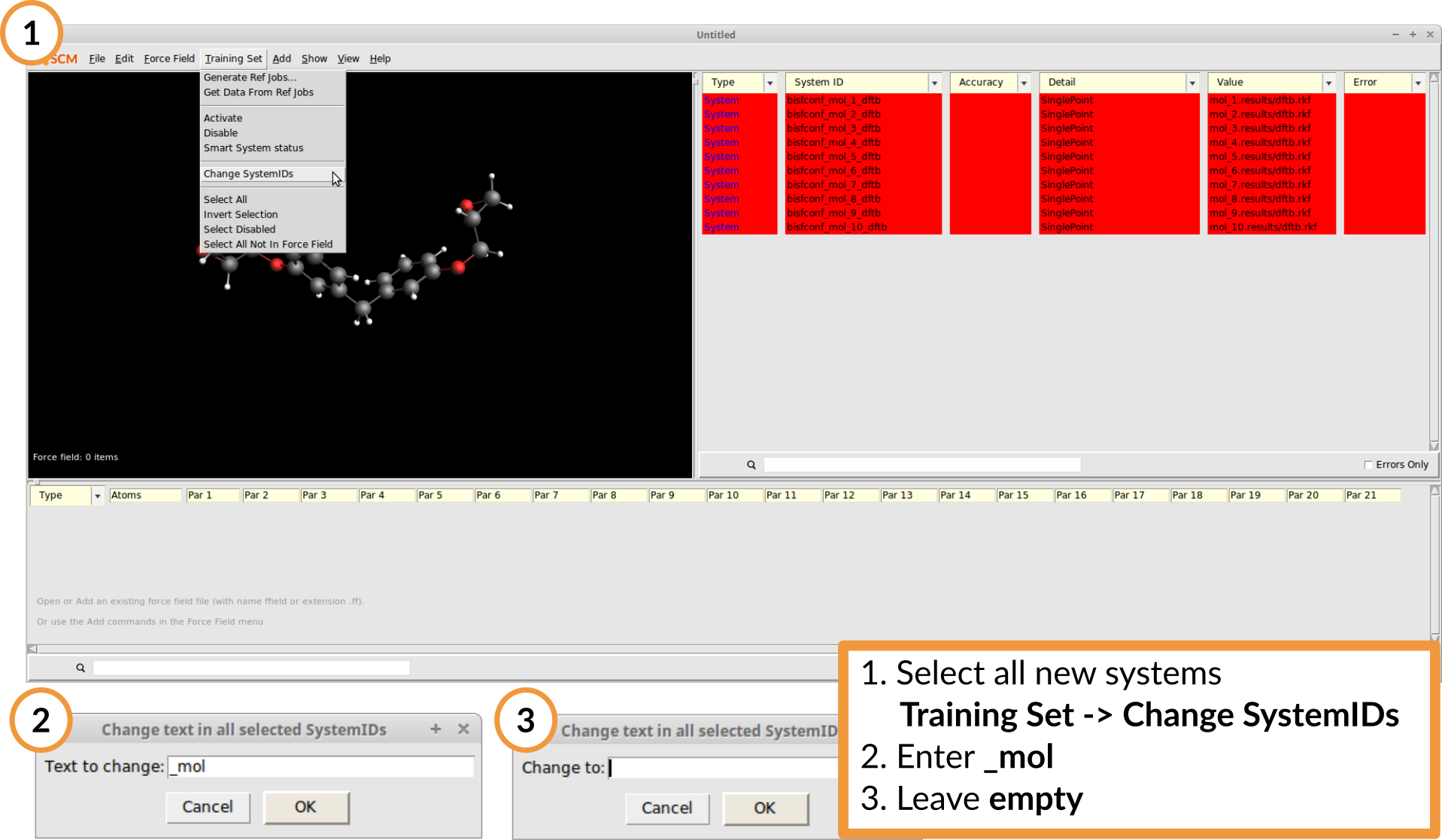Open the Add menu

click(281, 59)
